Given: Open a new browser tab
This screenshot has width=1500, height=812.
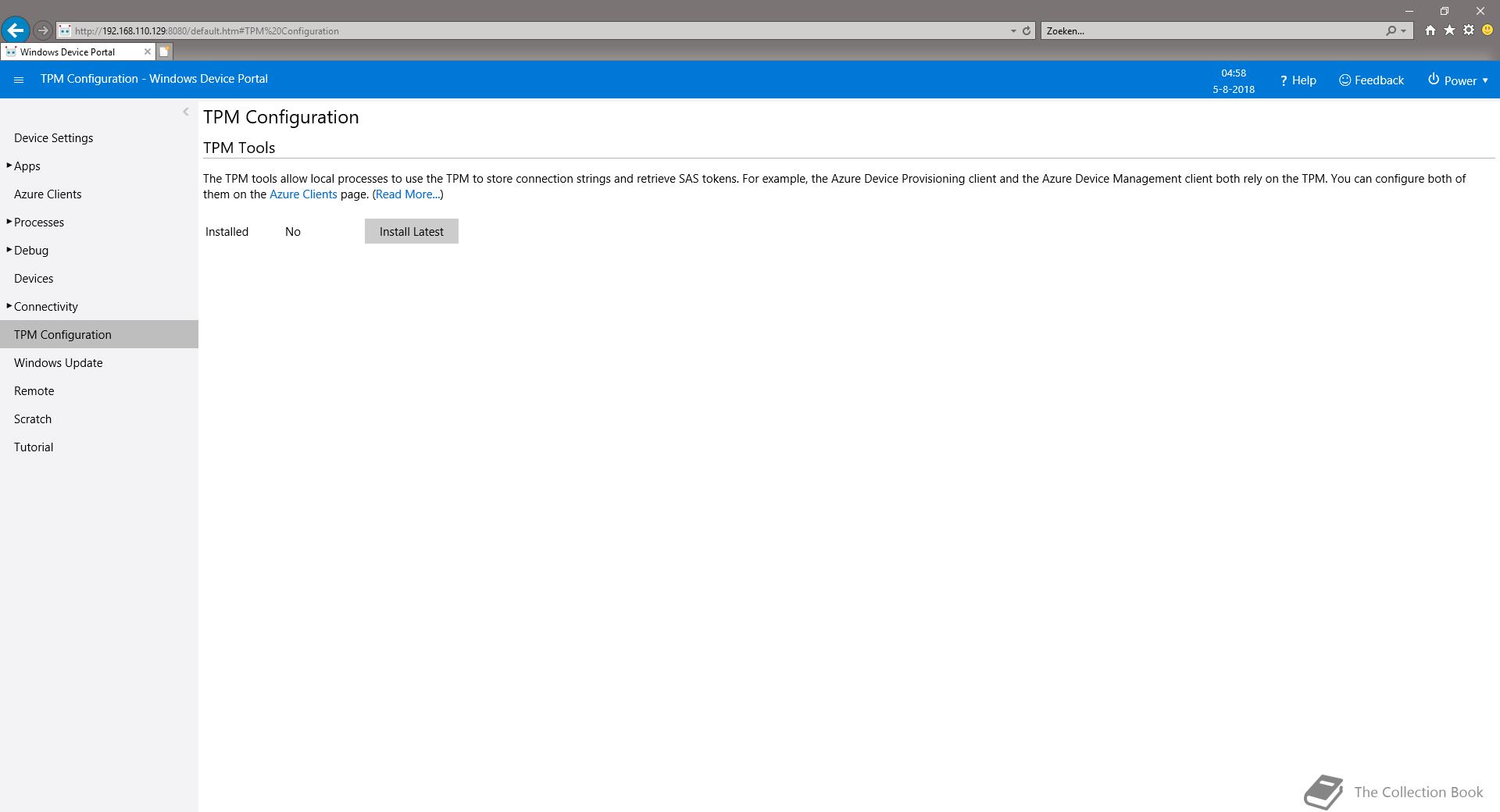Looking at the screenshot, I should (164, 52).
